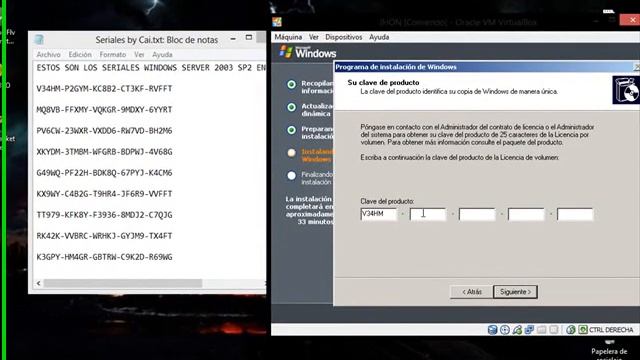Click the fifth product key field
The width and height of the screenshot is (640, 360).
pyautogui.click(x=575, y=214)
